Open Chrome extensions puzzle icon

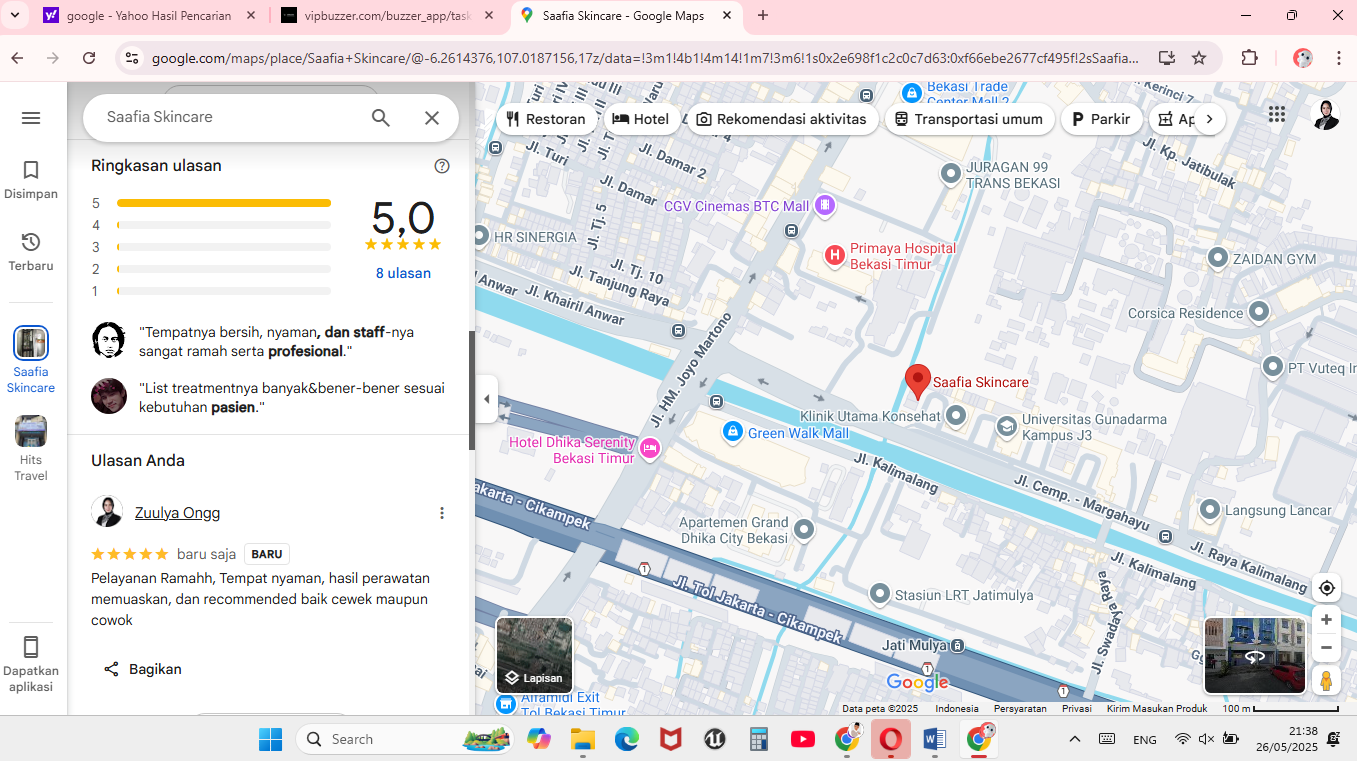pyautogui.click(x=1249, y=58)
